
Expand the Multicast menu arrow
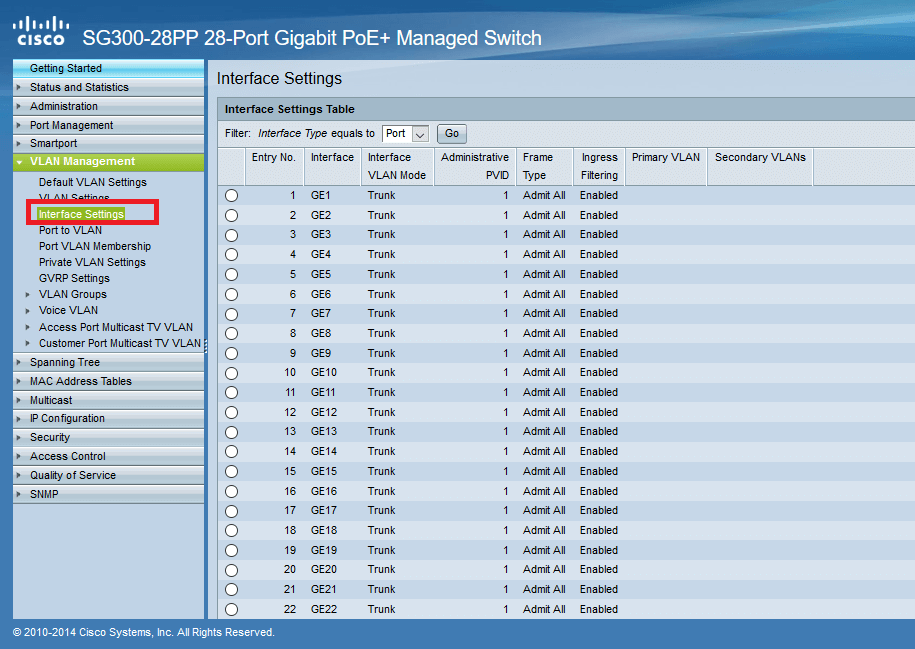[x=19, y=400]
